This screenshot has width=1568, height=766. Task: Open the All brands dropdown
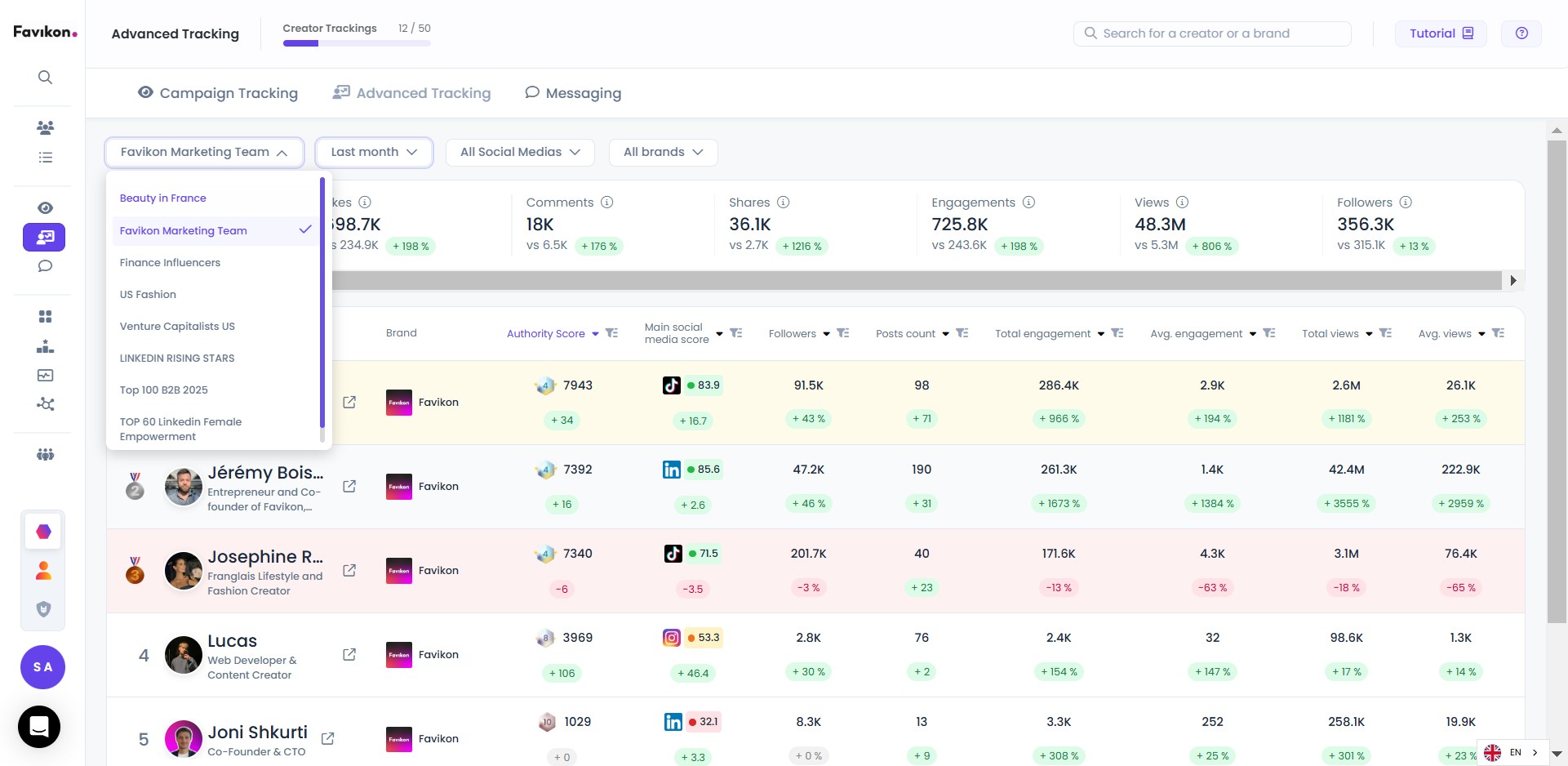coord(663,152)
